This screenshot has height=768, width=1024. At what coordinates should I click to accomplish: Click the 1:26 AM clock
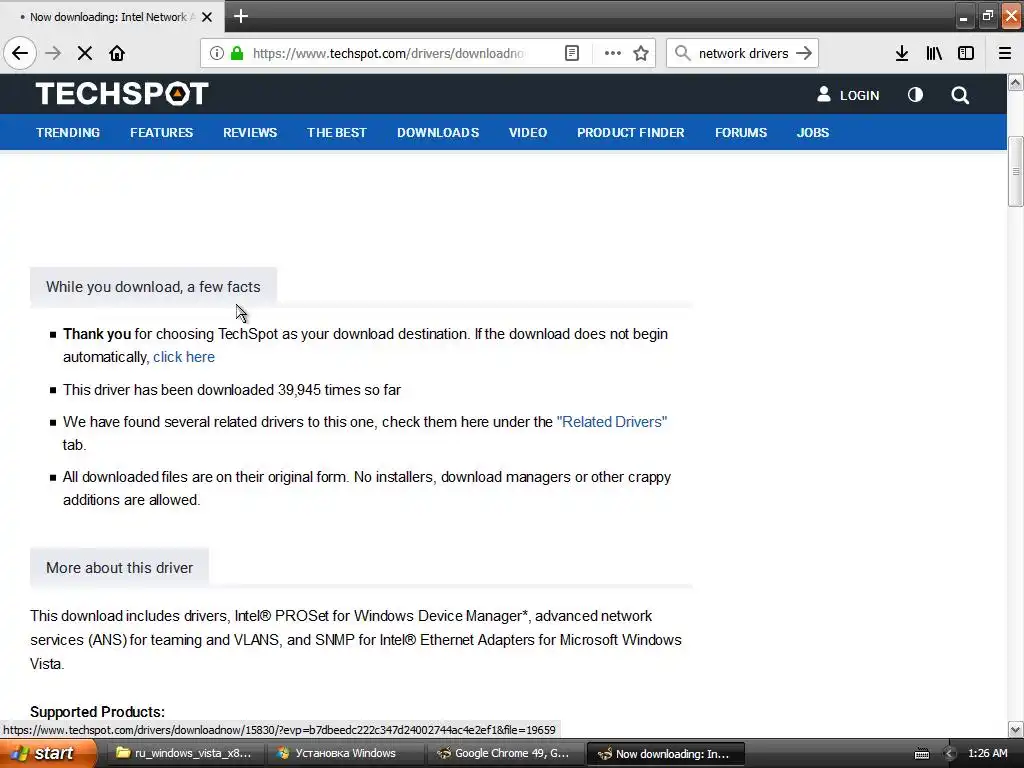click(987, 753)
